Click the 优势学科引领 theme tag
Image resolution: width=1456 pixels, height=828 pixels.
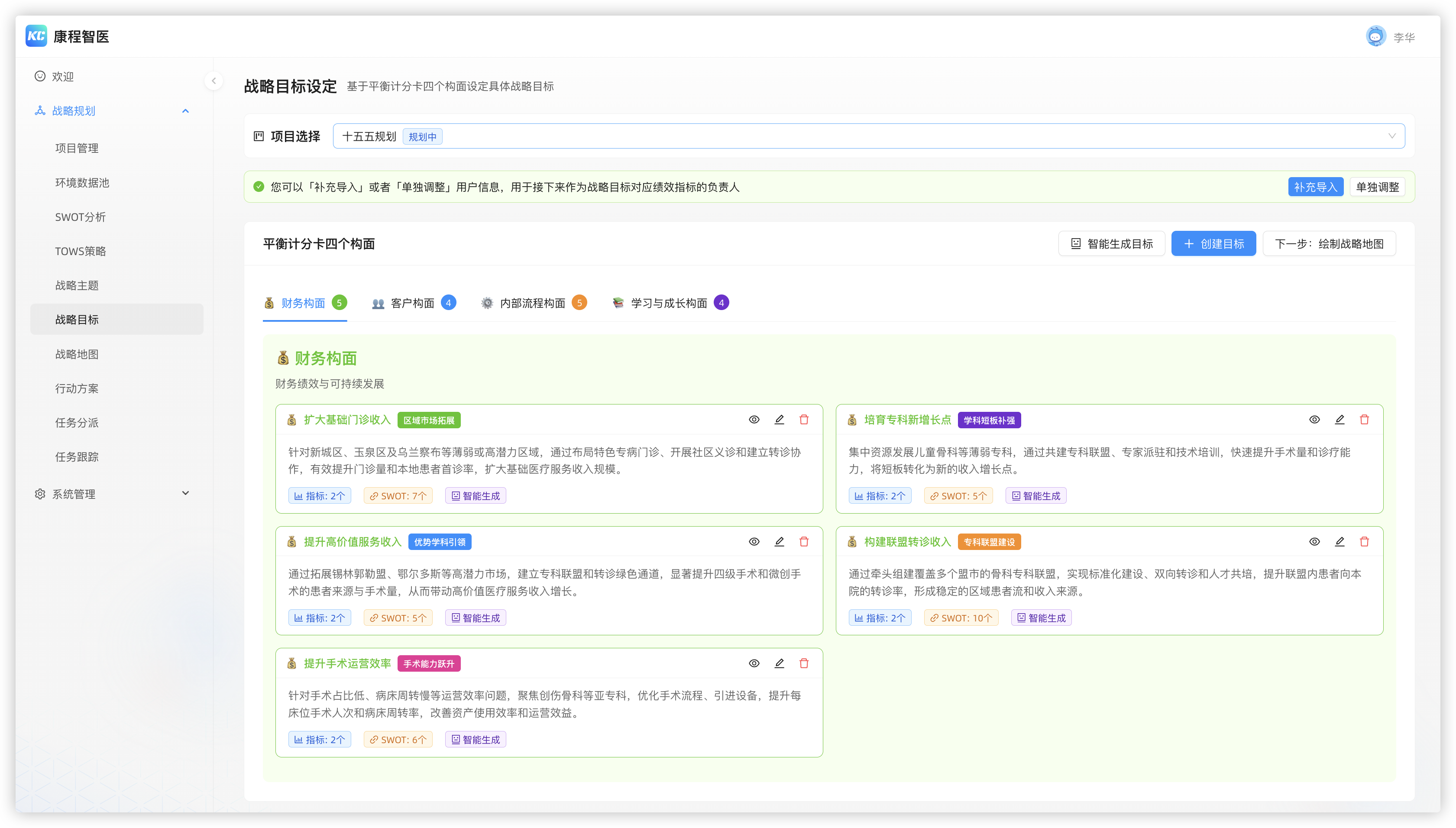tap(440, 542)
